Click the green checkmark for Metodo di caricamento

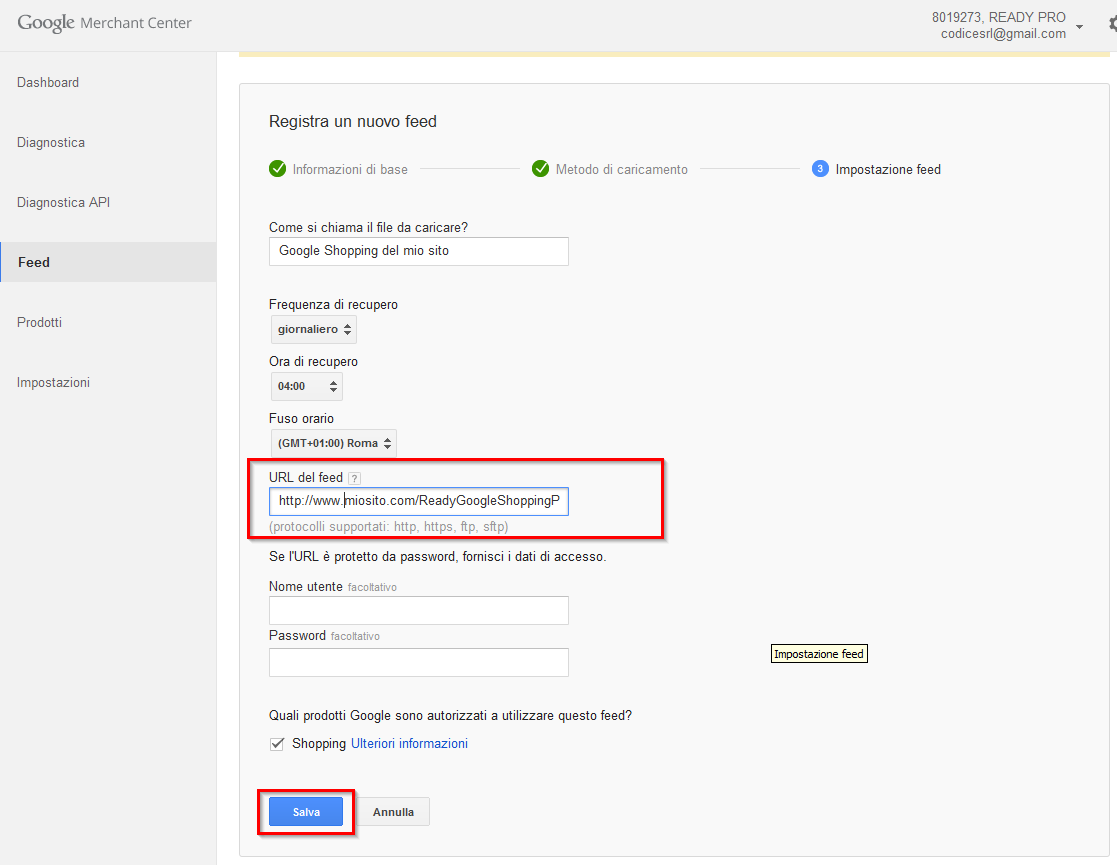pyautogui.click(x=541, y=169)
